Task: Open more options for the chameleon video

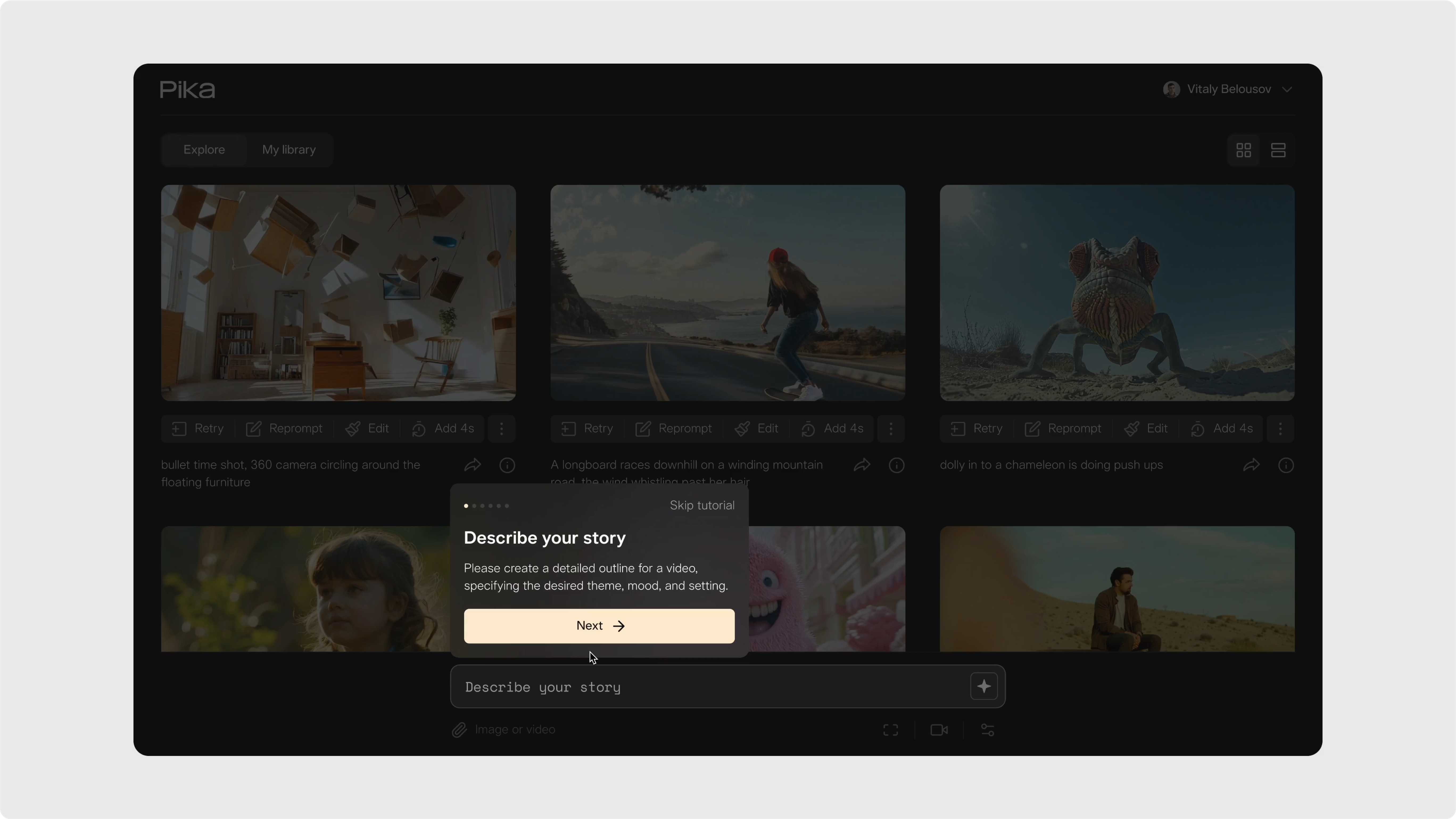Action: 1280,428
